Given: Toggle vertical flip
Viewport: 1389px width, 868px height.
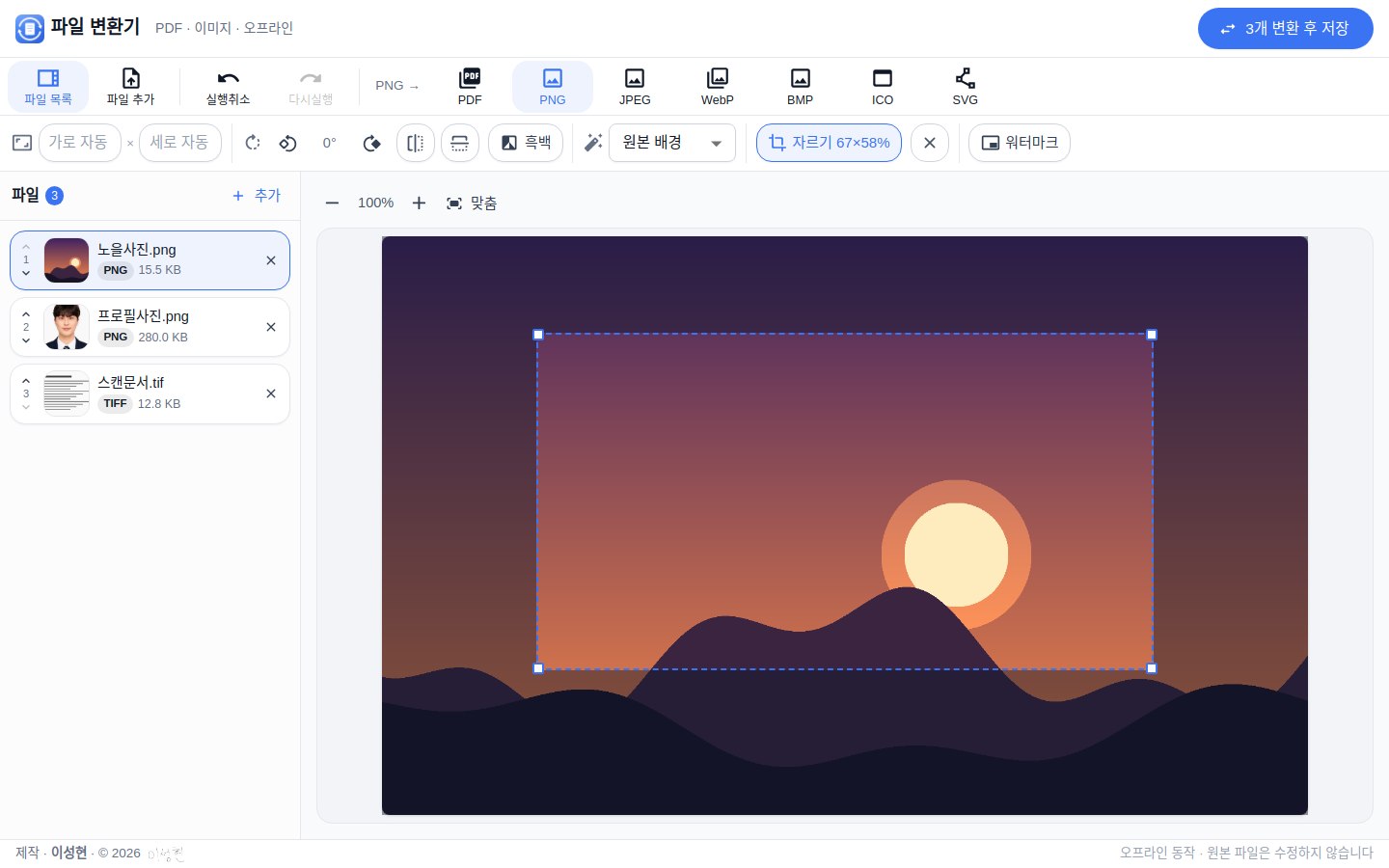Looking at the screenshot, I should click(x=460, y=143).
